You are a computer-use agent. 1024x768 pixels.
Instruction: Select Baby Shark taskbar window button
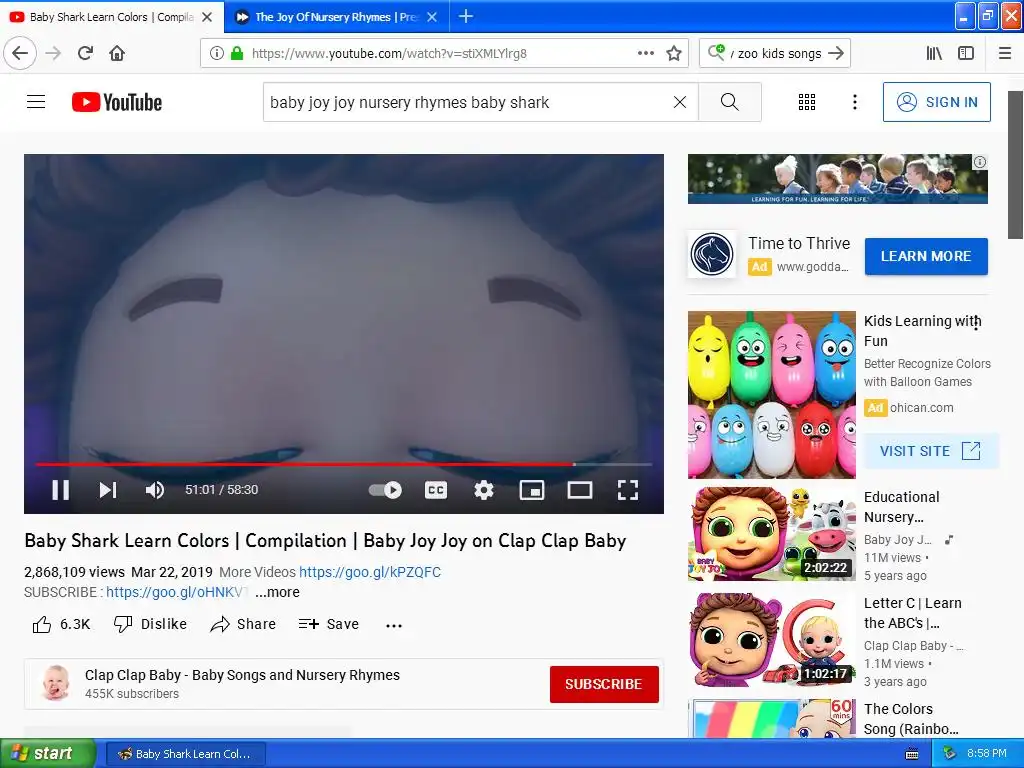185,754
